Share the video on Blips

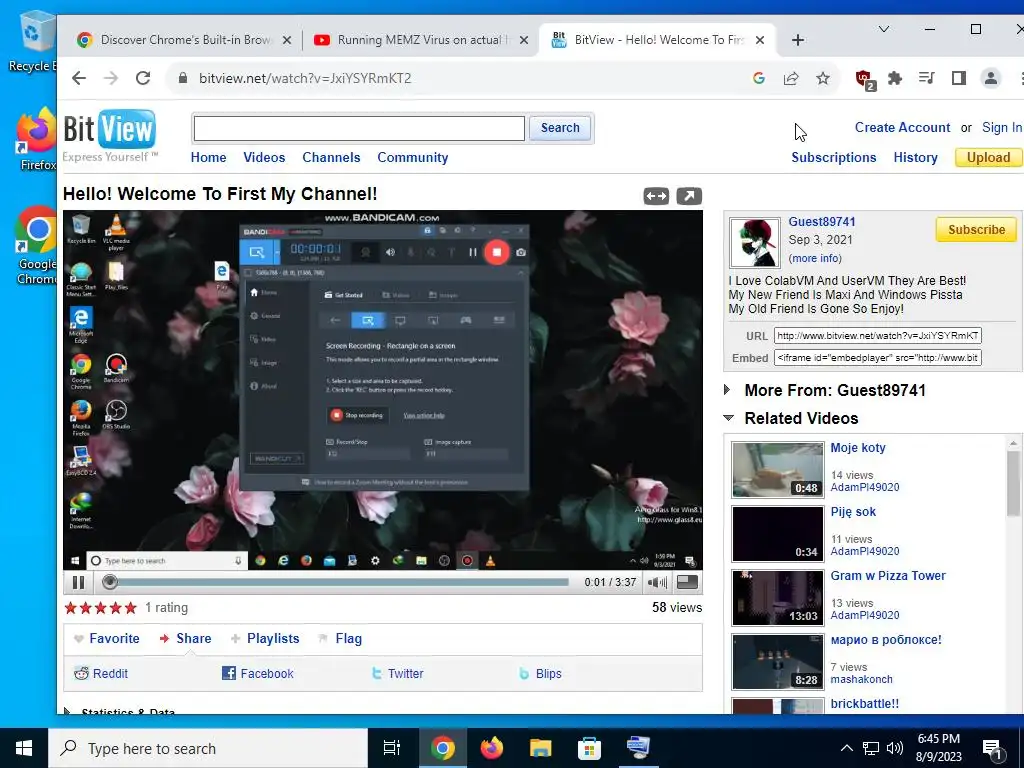(540, 673)
